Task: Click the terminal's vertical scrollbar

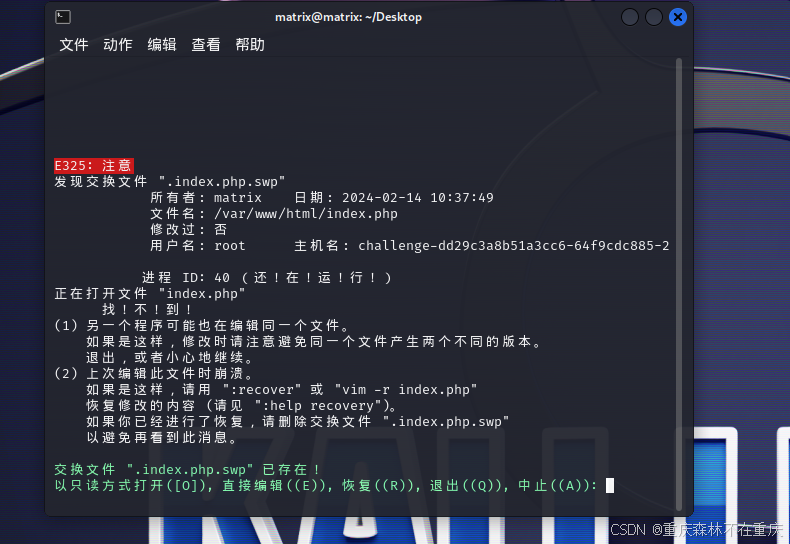Action: pyautogui.click(x=679, y=285)
